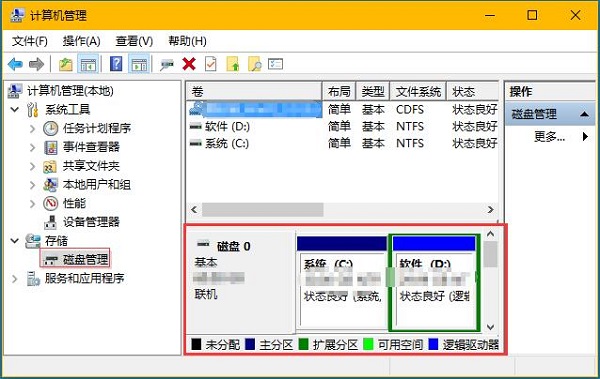Click 更多... in the actions pane

coord(549,136)
